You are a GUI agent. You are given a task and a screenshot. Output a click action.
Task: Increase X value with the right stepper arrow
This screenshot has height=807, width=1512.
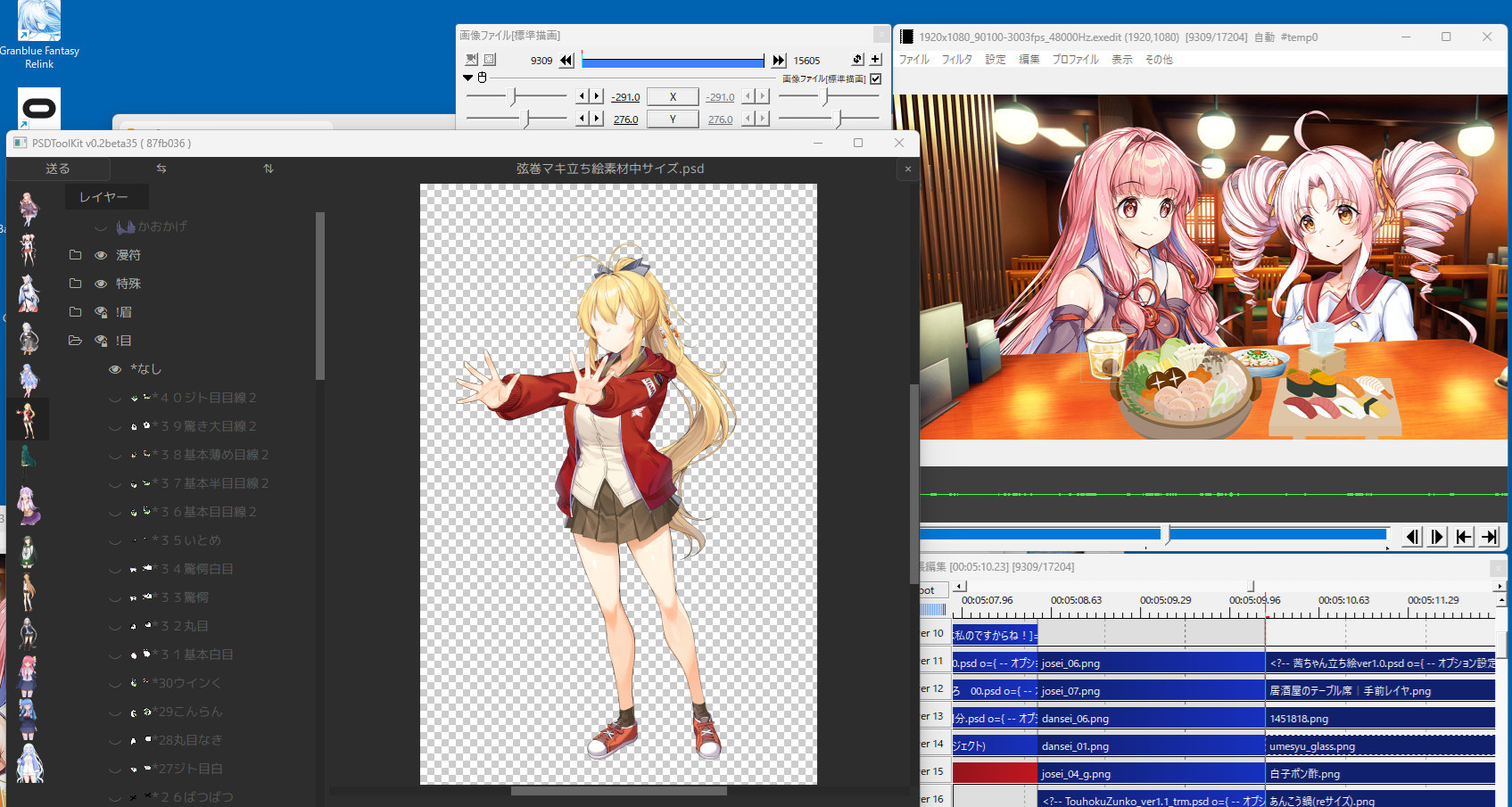597,96
